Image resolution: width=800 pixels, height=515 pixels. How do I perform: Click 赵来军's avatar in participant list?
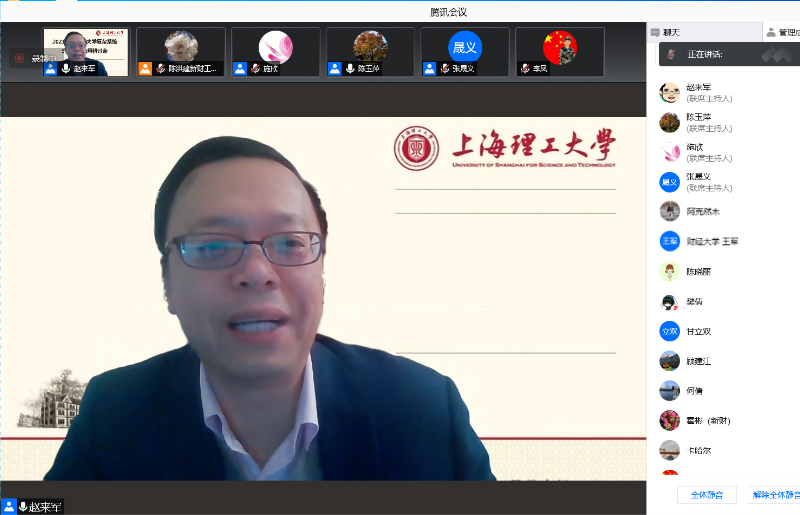(x=669, y=93)
